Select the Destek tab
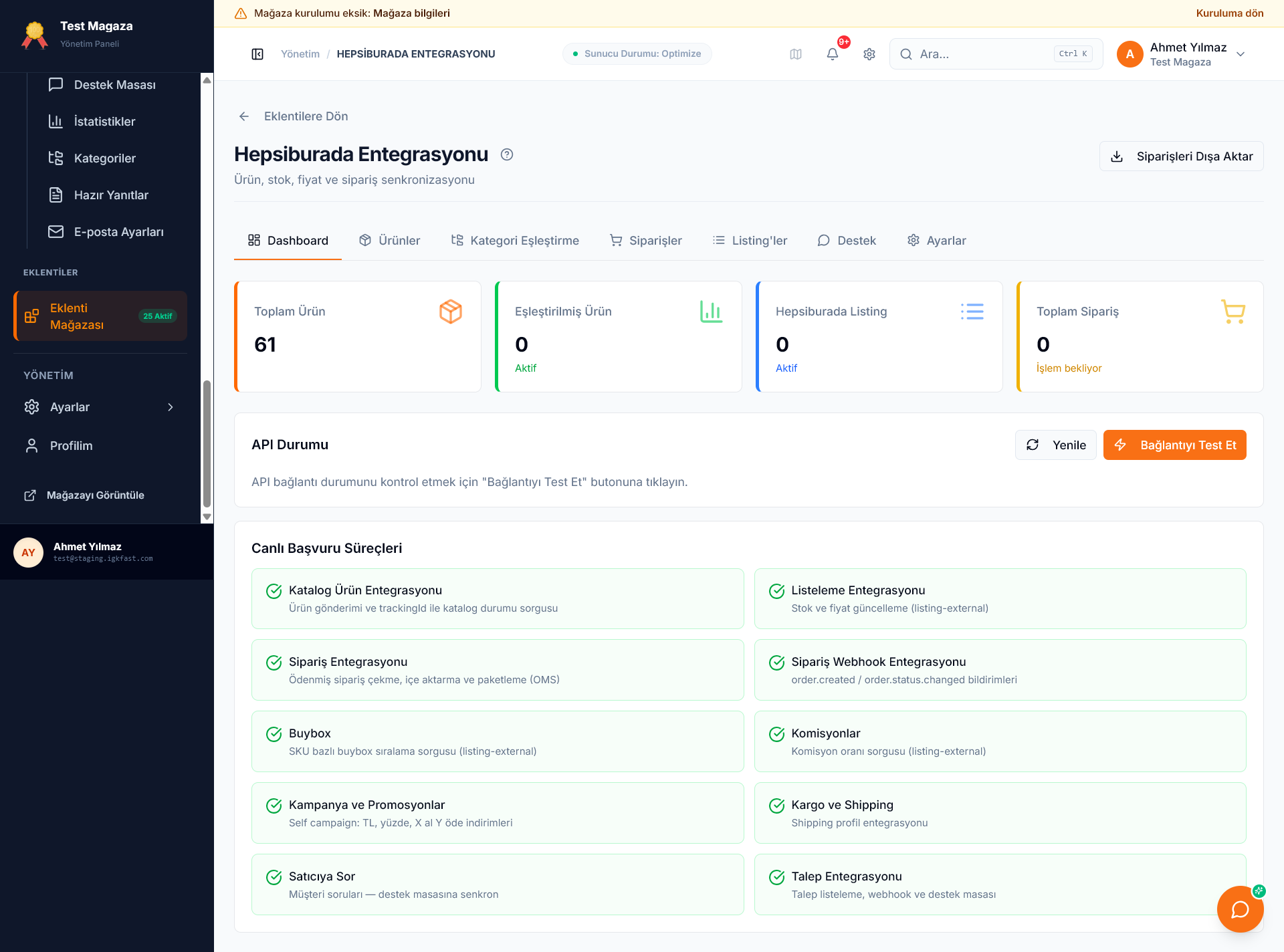Viewport: 1284px width, 952px height. (x=846, y=241)
